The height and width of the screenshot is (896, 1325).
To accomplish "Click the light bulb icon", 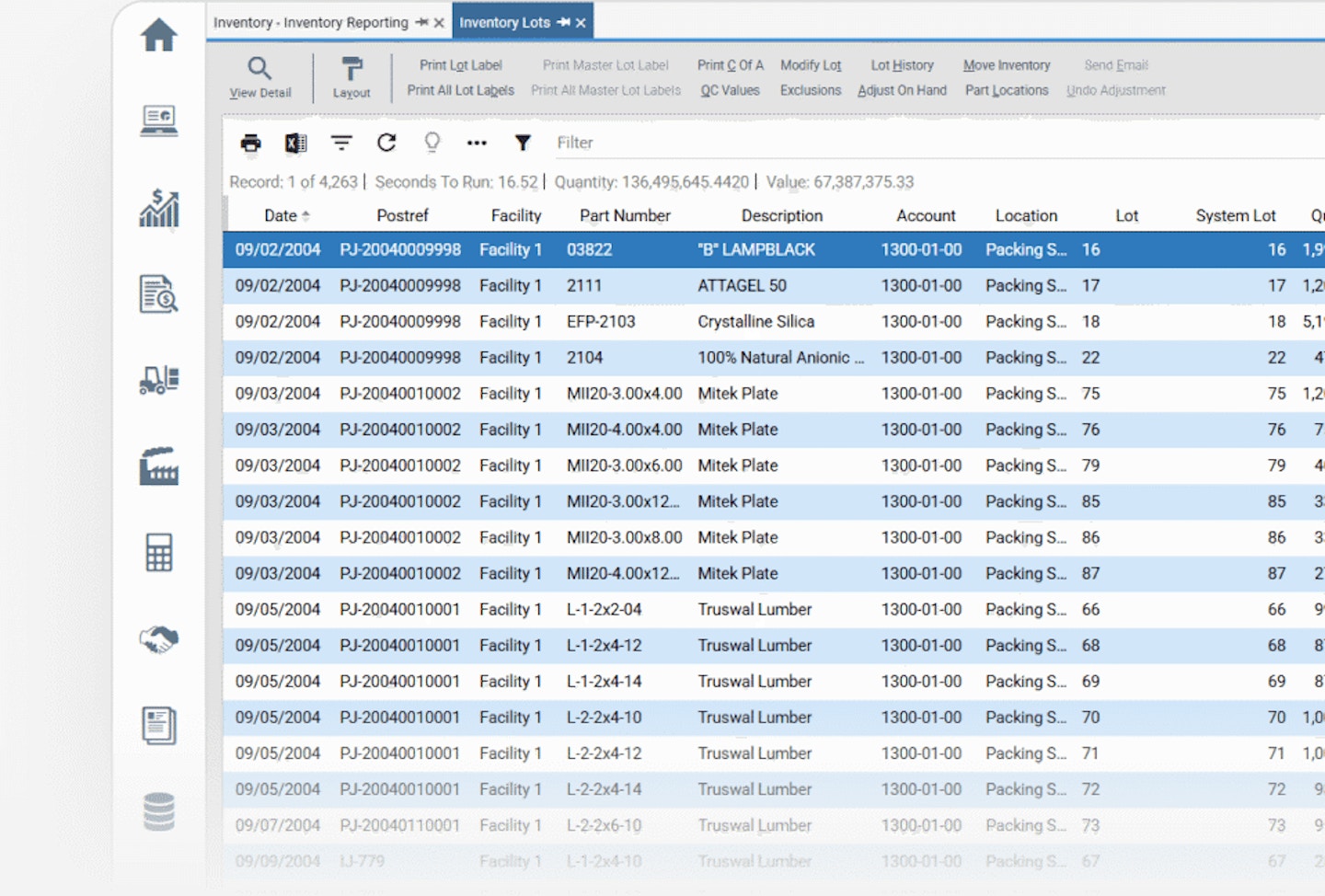I will click(x=432, y=142).
